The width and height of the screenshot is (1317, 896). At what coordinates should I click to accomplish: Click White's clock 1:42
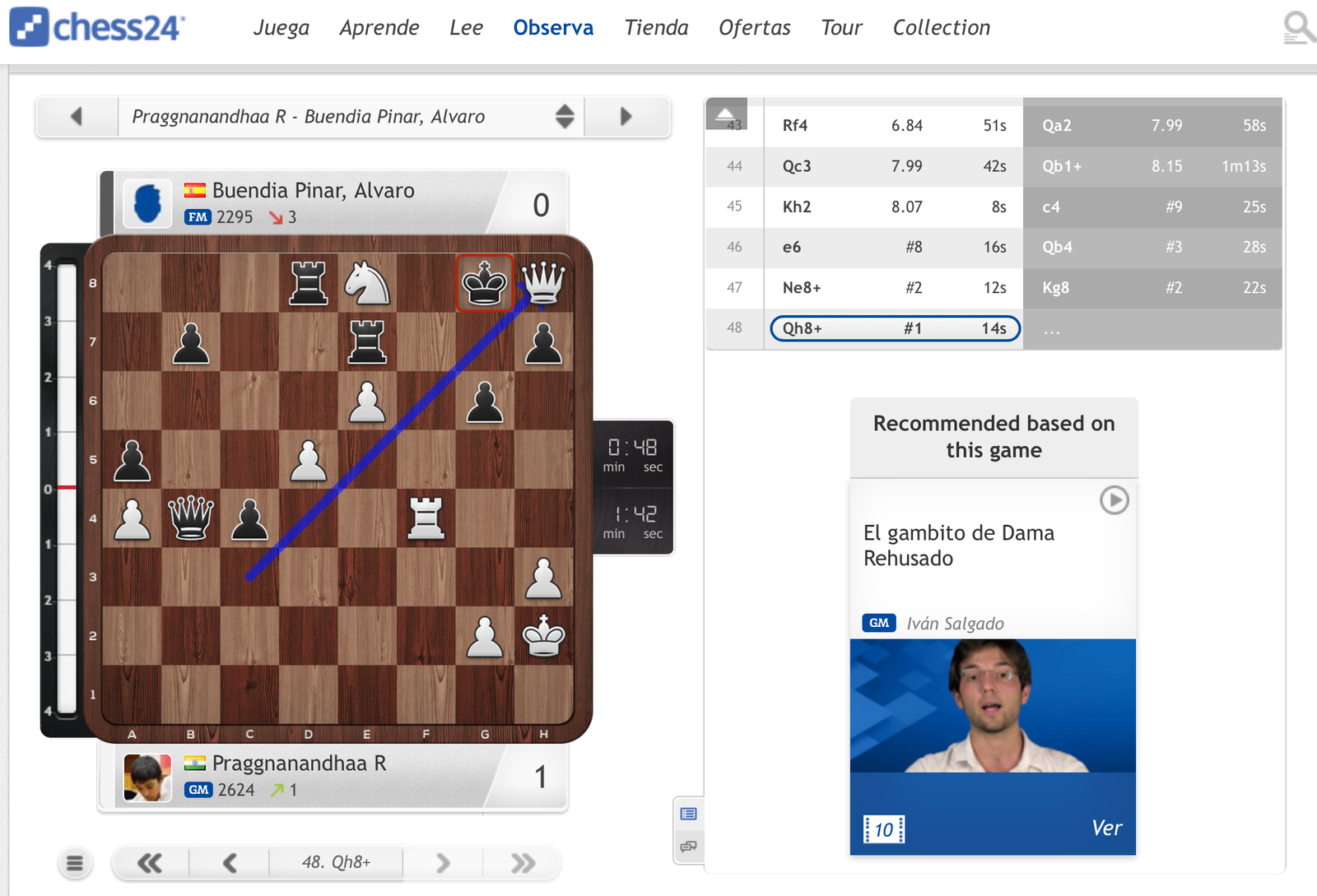point(633,522)
